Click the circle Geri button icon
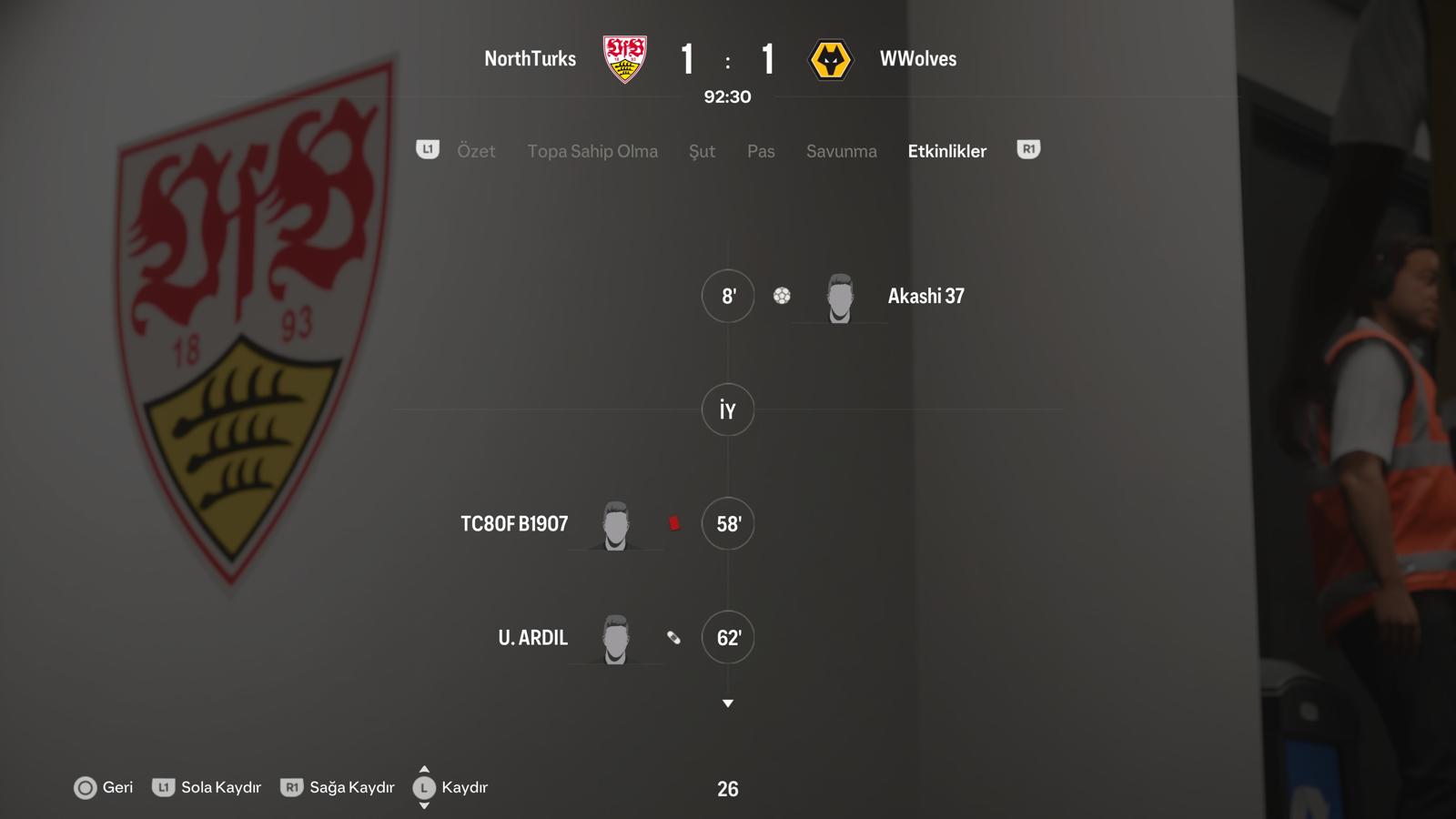Image resolution: width=1456 pixels, height=819 pixels. 85,788
